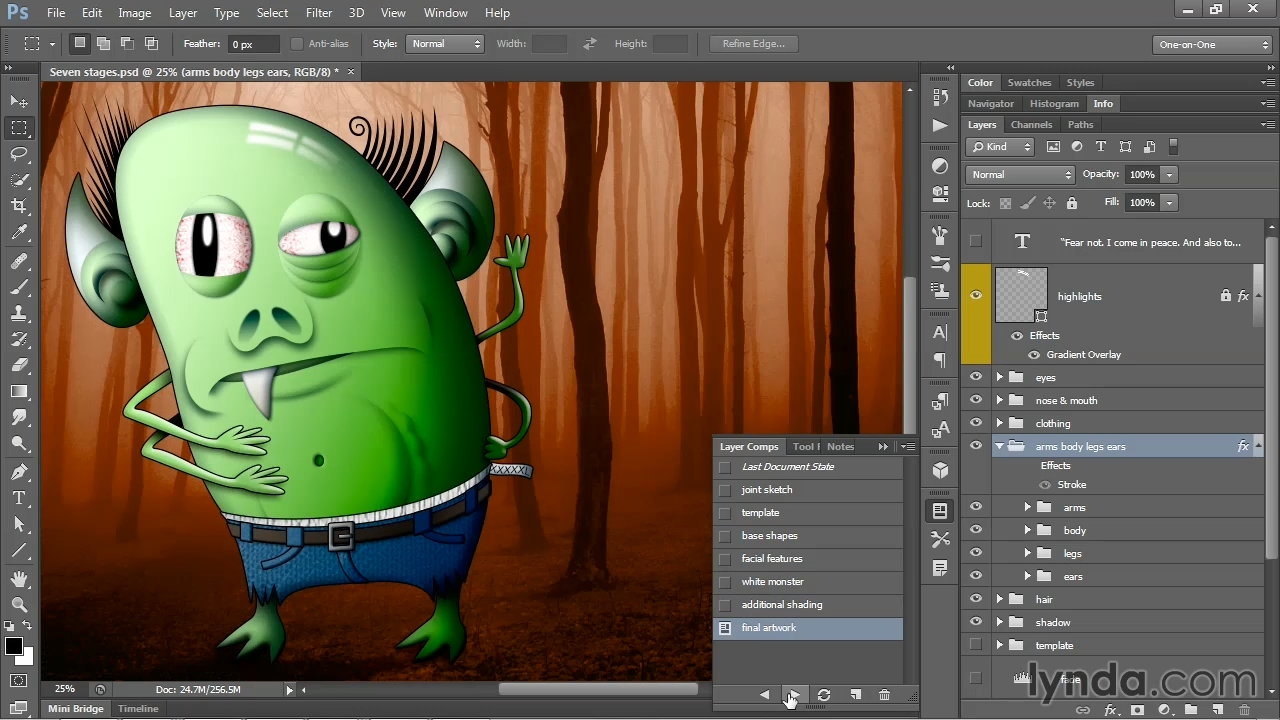Select the Gradient tool
The image size is (1280, 720).
coord(19,392)
